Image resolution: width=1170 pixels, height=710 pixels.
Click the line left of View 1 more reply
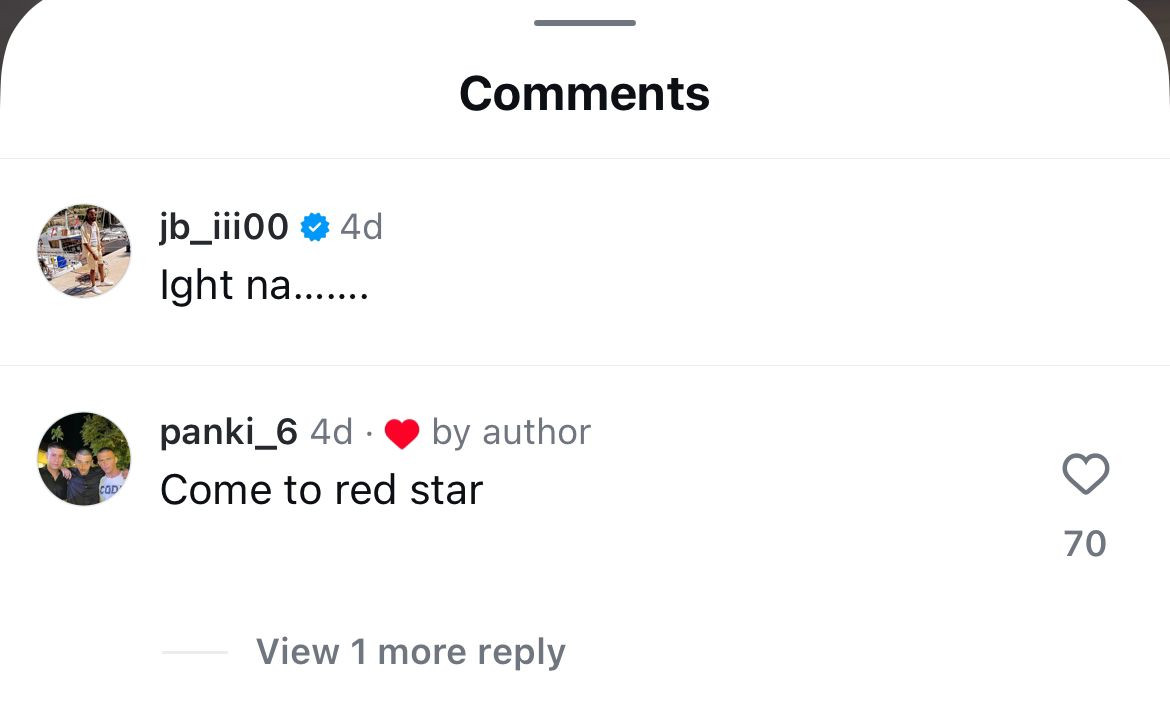(x=195, y=652)
